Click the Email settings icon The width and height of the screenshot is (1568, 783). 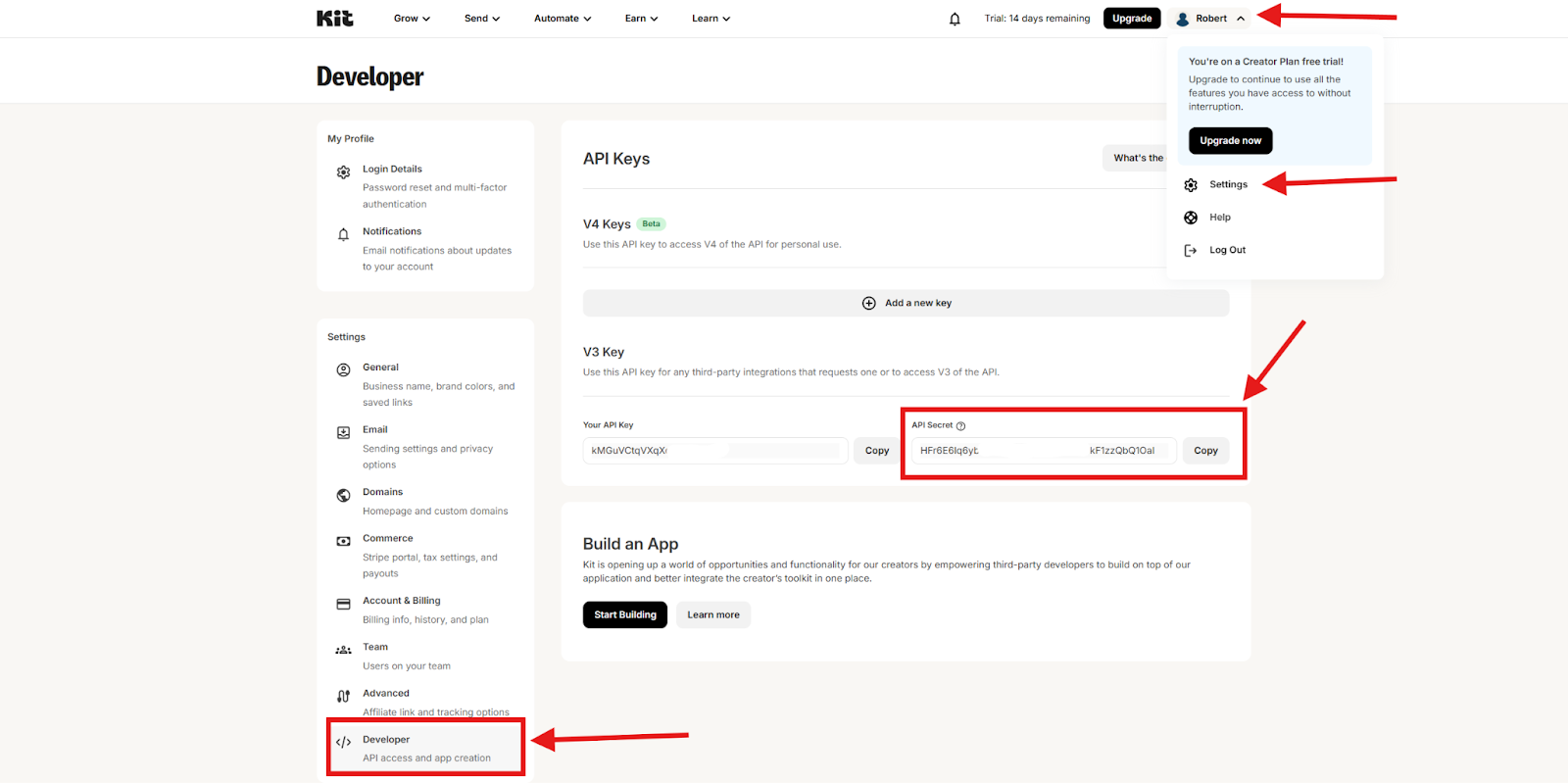tap(343, 432)
